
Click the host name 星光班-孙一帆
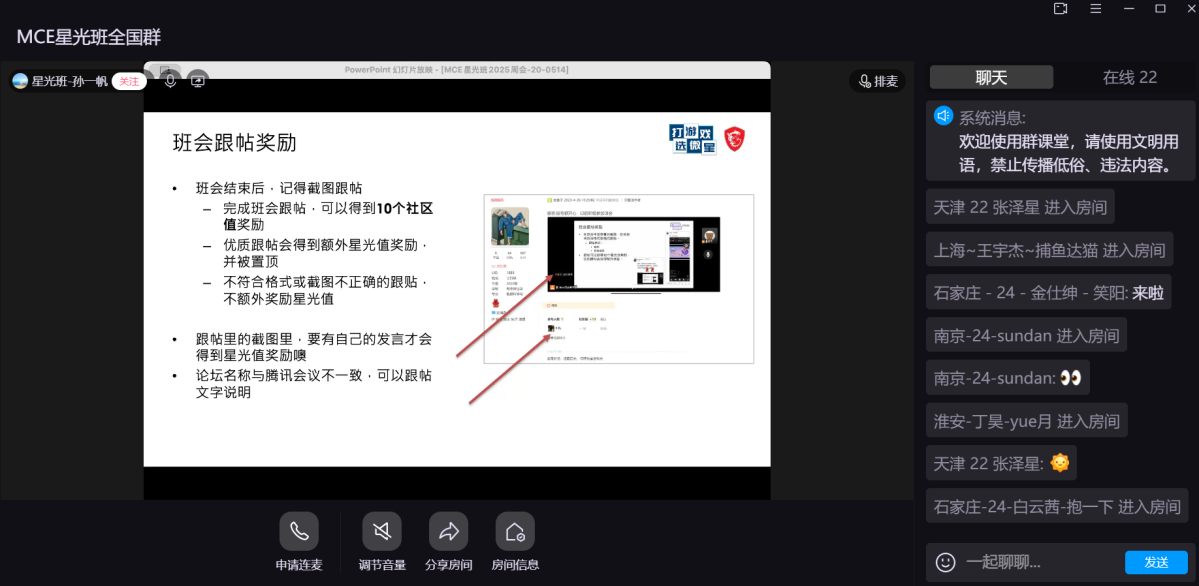tap(70, 81)
